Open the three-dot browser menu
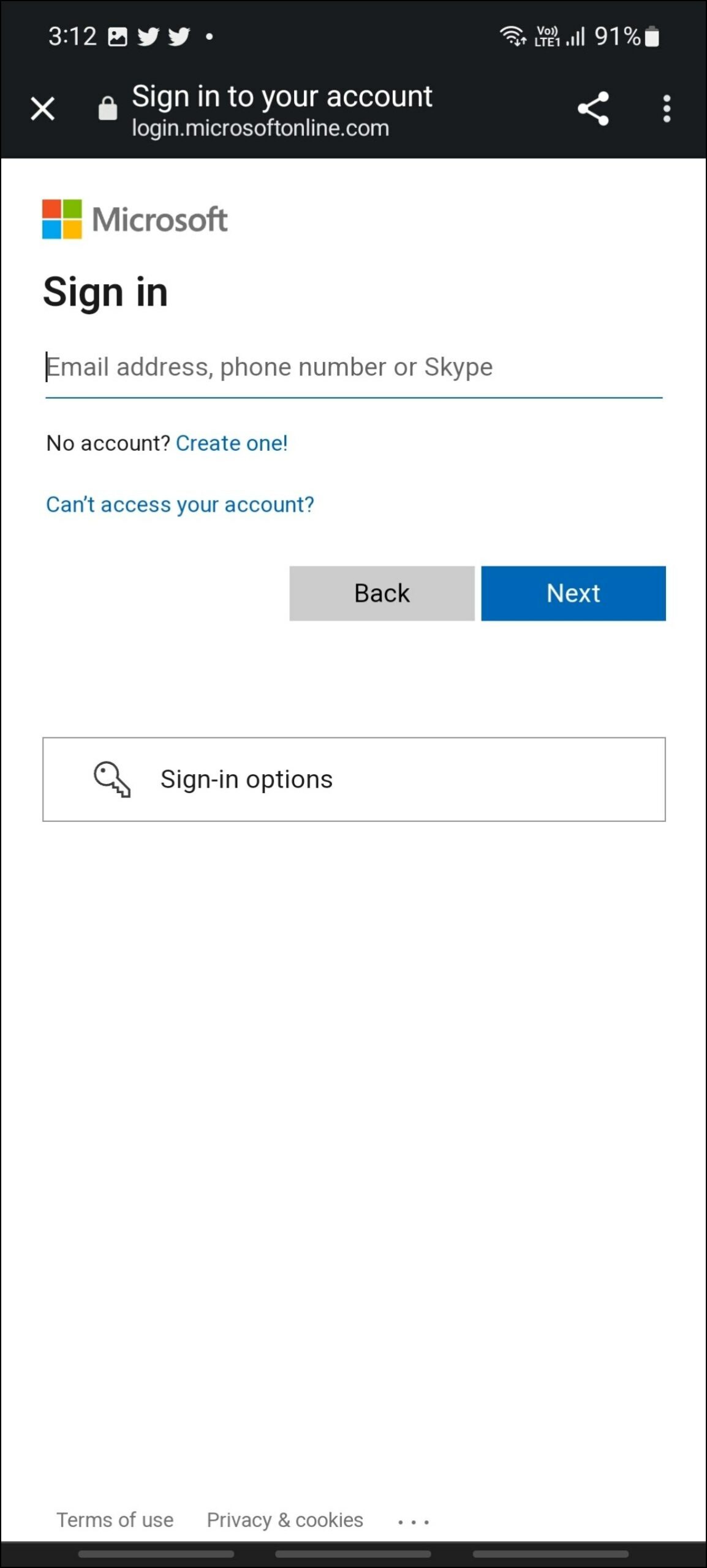The image size is (707, 1568). (x=667, y=108)
